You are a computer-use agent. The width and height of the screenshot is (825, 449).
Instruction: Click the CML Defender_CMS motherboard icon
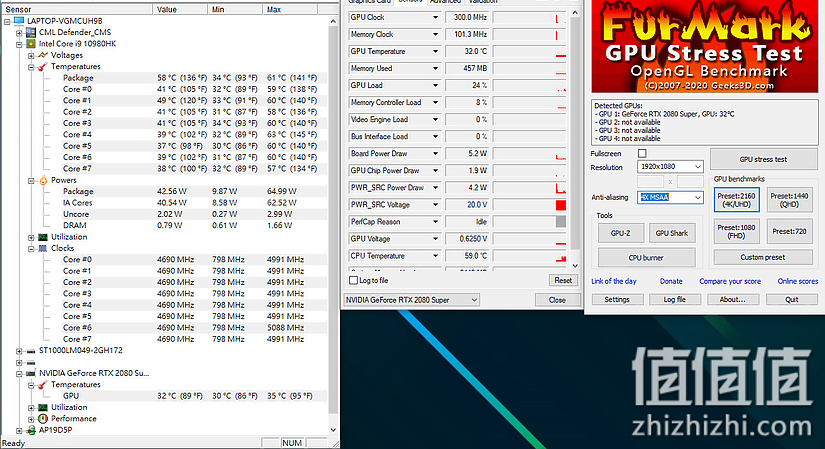pos(31,32)
